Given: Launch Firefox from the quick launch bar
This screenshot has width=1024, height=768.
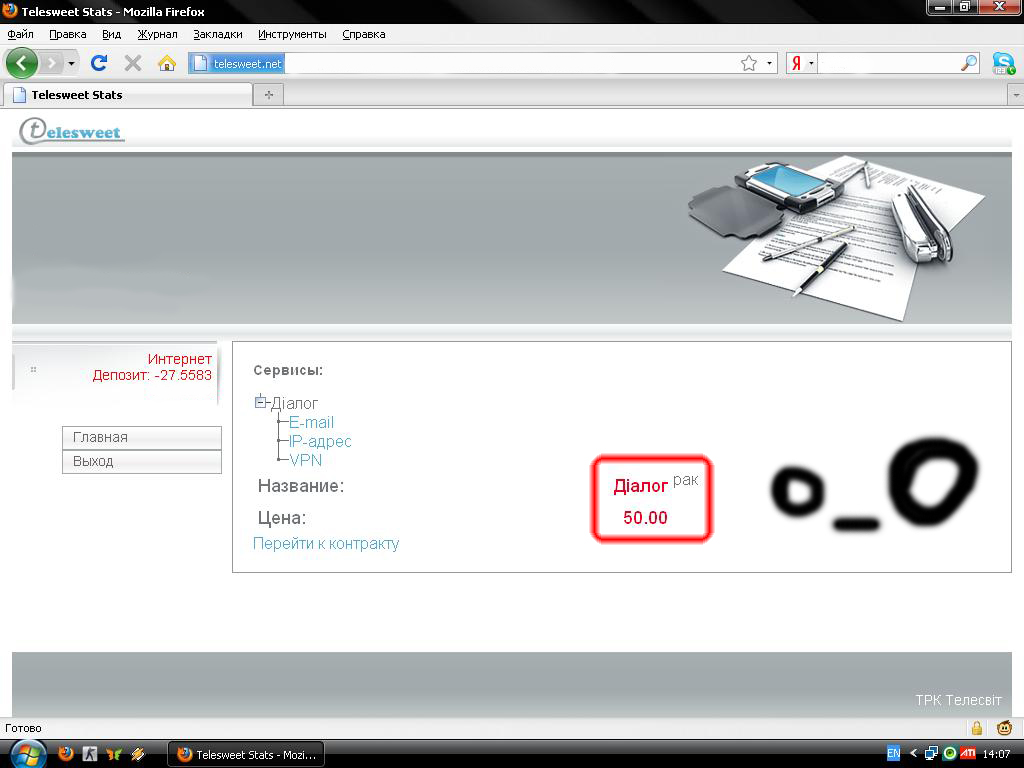Looking at the screenshot, I should 66,754.
